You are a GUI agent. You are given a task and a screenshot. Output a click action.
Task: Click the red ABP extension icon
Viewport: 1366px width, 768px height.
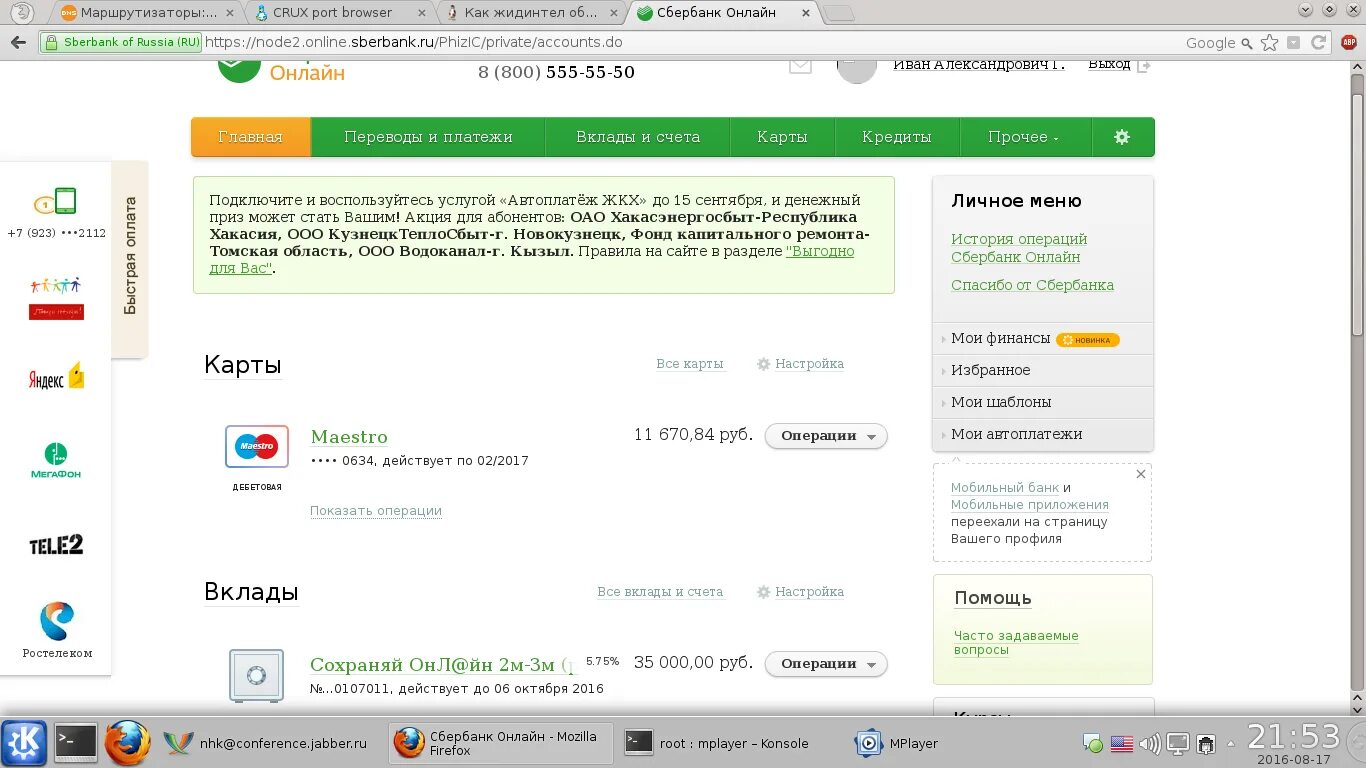click(1349, 43)
